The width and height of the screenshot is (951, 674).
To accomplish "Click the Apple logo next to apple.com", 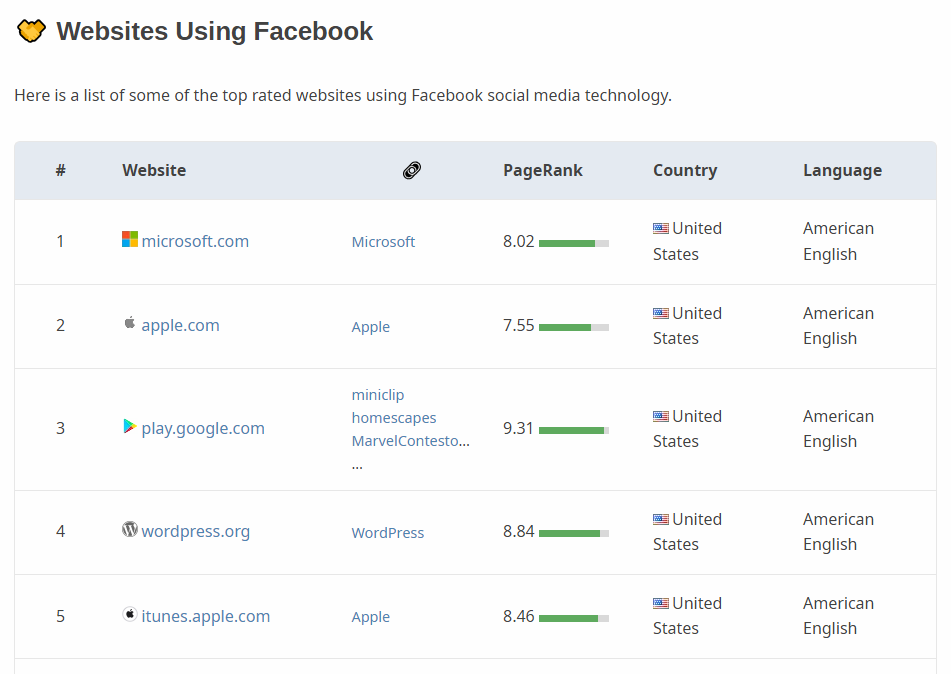I will [129, 324].
